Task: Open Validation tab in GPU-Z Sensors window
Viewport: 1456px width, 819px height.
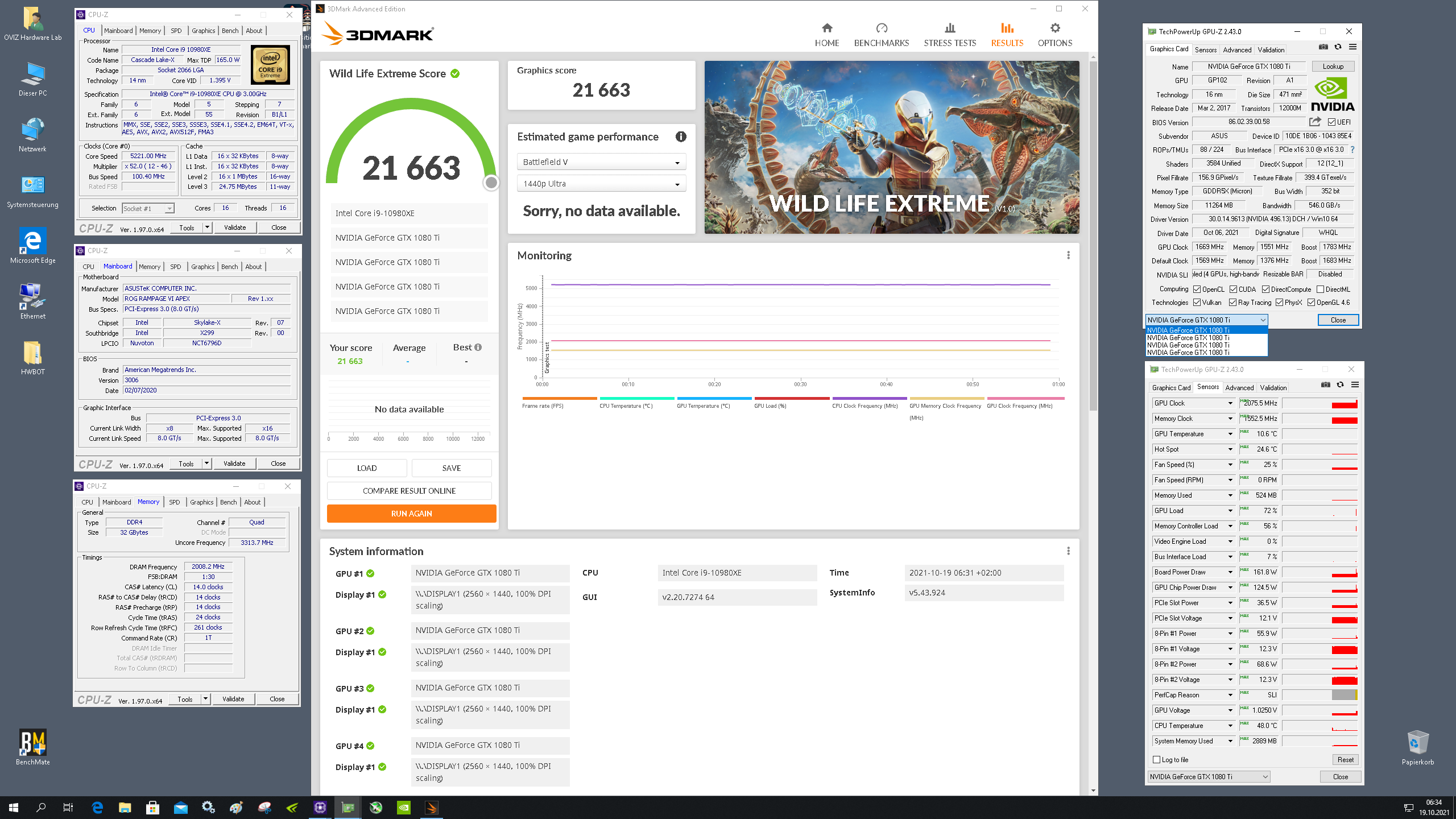Action: (1273, 387)
